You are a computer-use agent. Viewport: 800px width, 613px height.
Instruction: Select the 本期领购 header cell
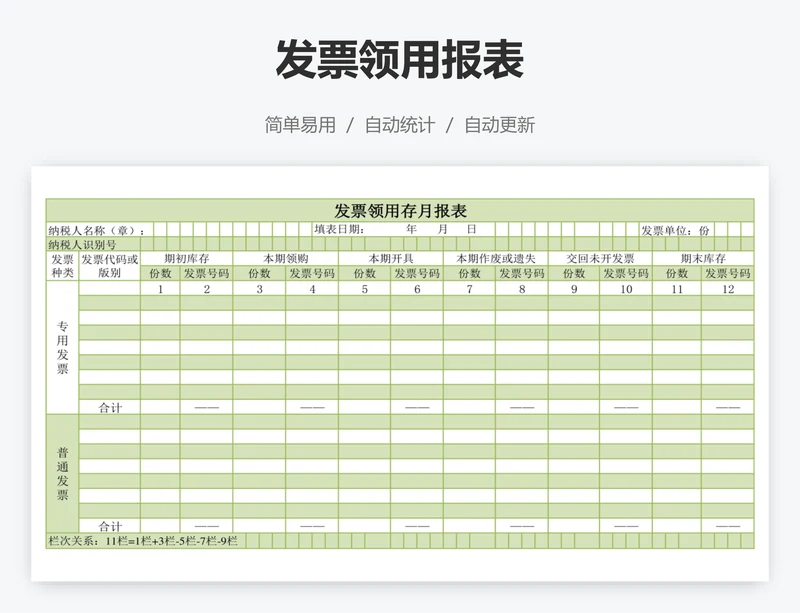click(x=286, y=258)
